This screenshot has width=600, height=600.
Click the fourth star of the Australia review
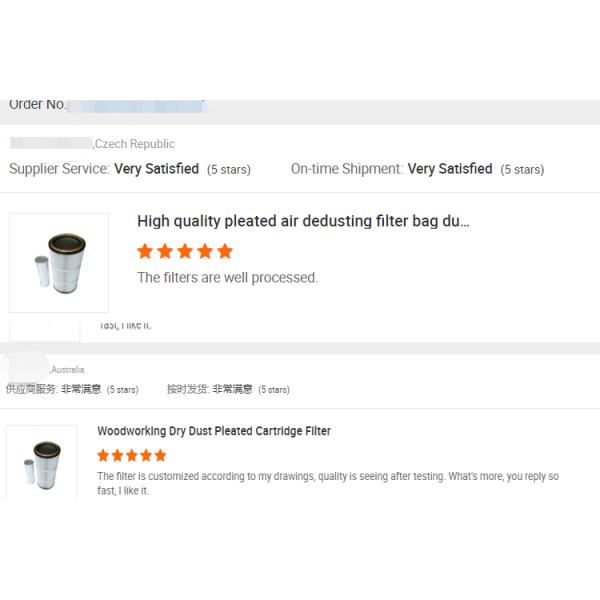click(146, 455)
